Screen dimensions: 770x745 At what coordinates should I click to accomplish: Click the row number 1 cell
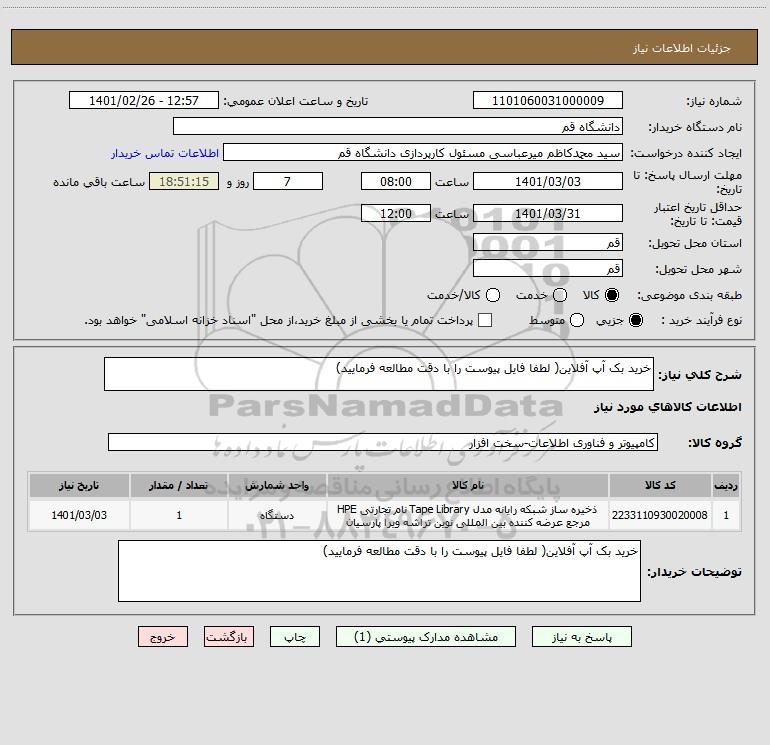point(726,515)
